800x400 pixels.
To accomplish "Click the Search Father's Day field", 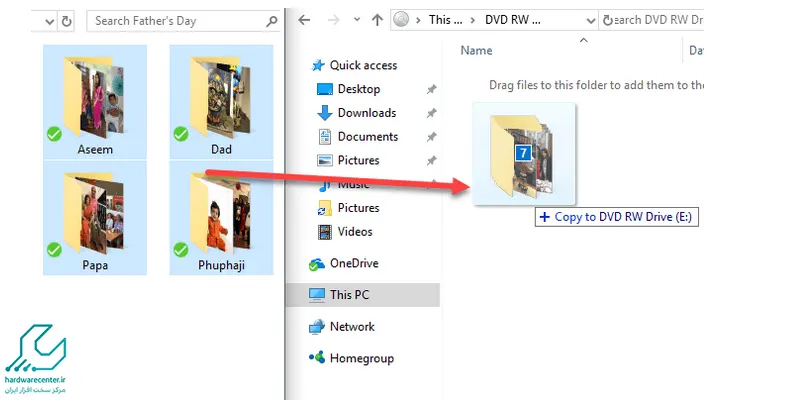I will pyautogui.click(x=175, y=20).
